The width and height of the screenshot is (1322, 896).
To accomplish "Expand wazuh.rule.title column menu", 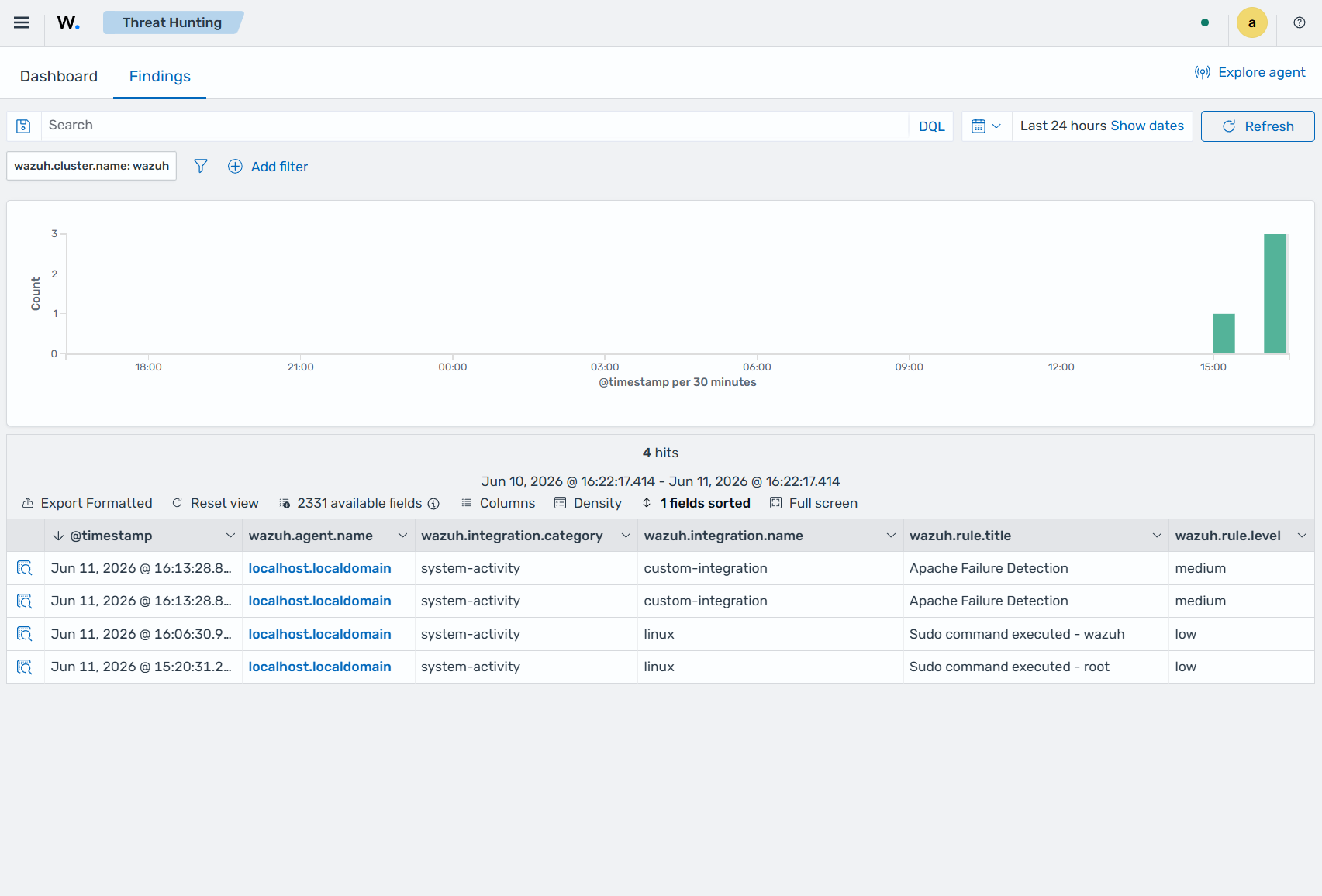I will [x=1157, y=536].
